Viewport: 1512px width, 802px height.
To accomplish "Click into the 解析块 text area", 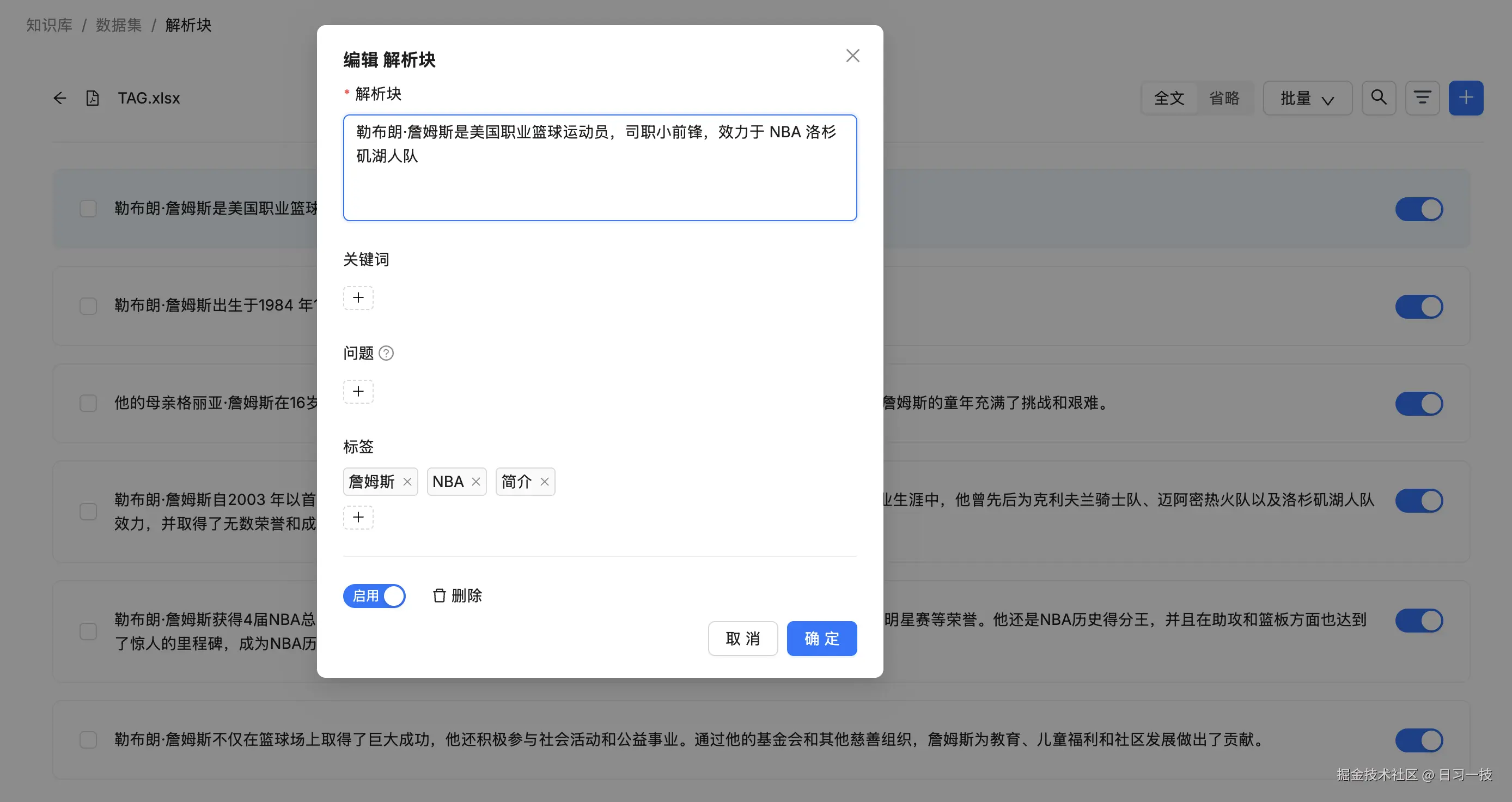I will 600,168.
